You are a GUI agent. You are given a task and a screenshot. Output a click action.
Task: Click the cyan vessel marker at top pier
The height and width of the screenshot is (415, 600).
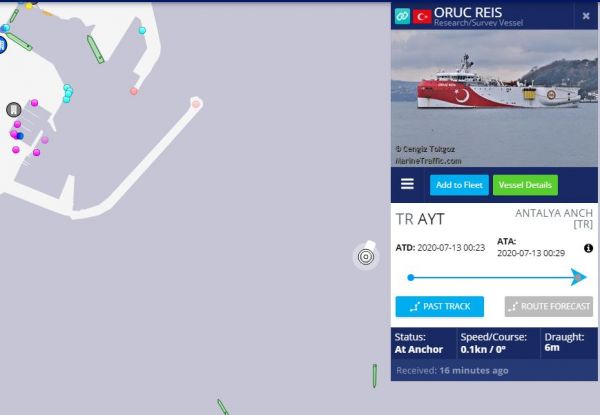tap(142, 31)
